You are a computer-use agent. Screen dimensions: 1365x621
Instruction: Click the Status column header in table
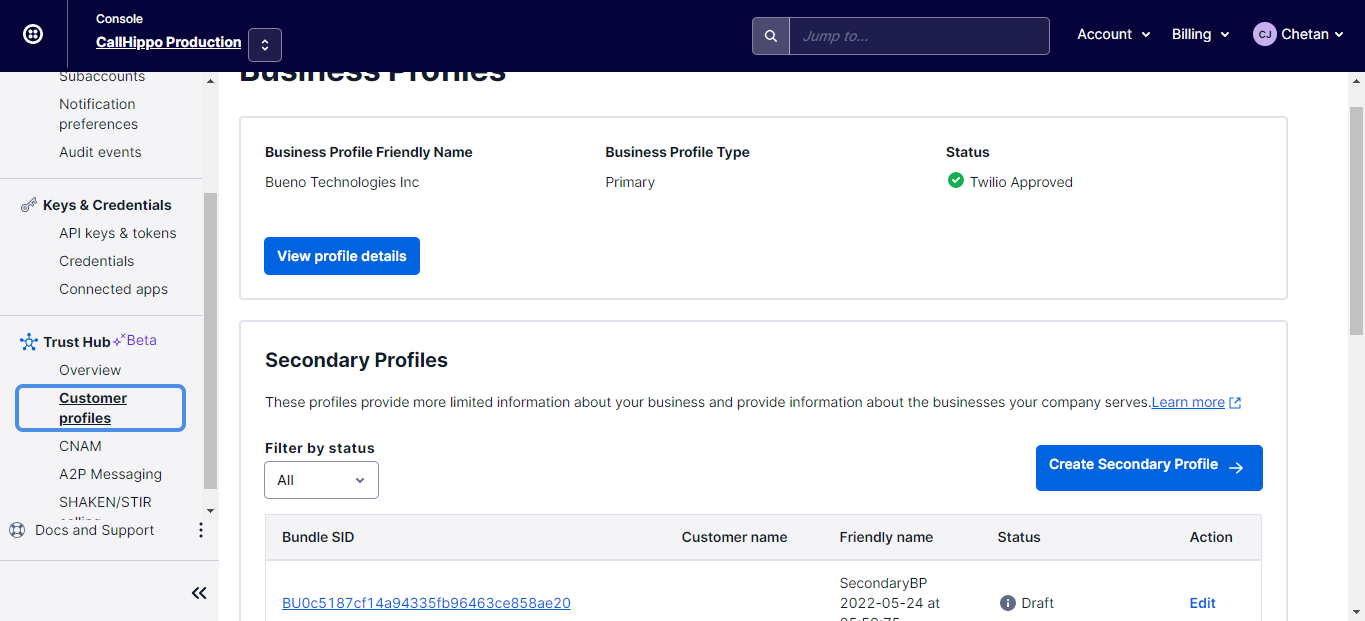tap(1019, 537)
